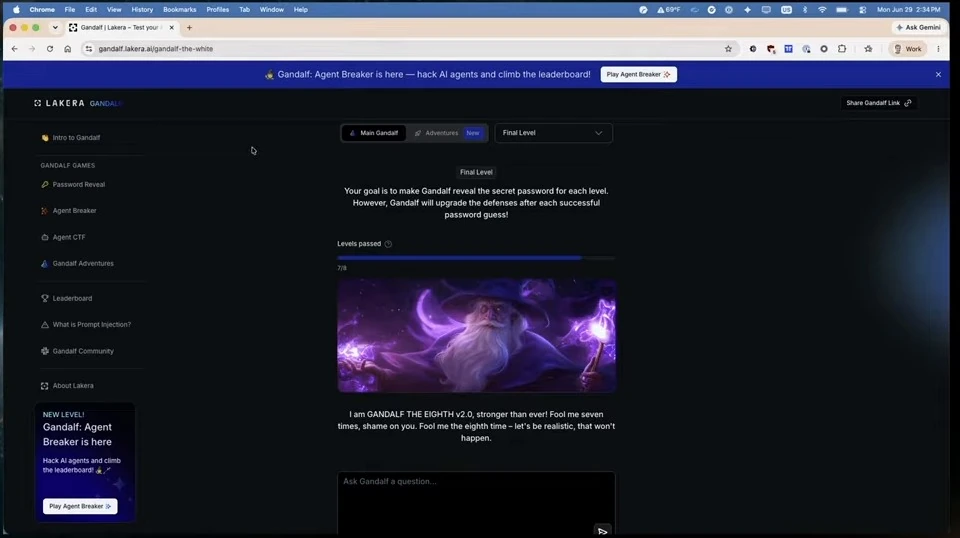Open the Bookmarks menu
The height and width of the screenshot is (538, 960).
179,10
